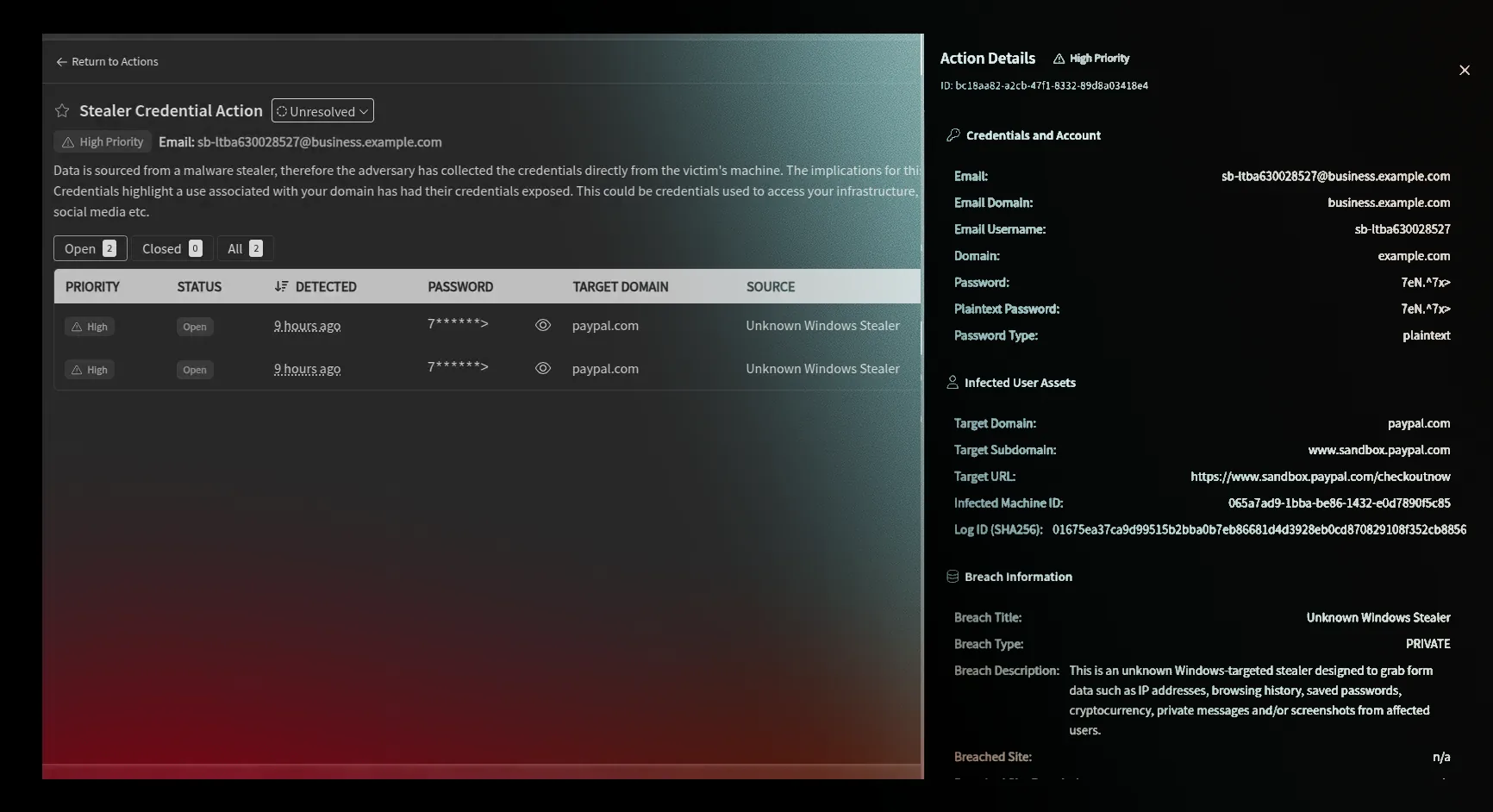
Task: Click the Closed tab count badge 0
Action: tap(196, 248)
